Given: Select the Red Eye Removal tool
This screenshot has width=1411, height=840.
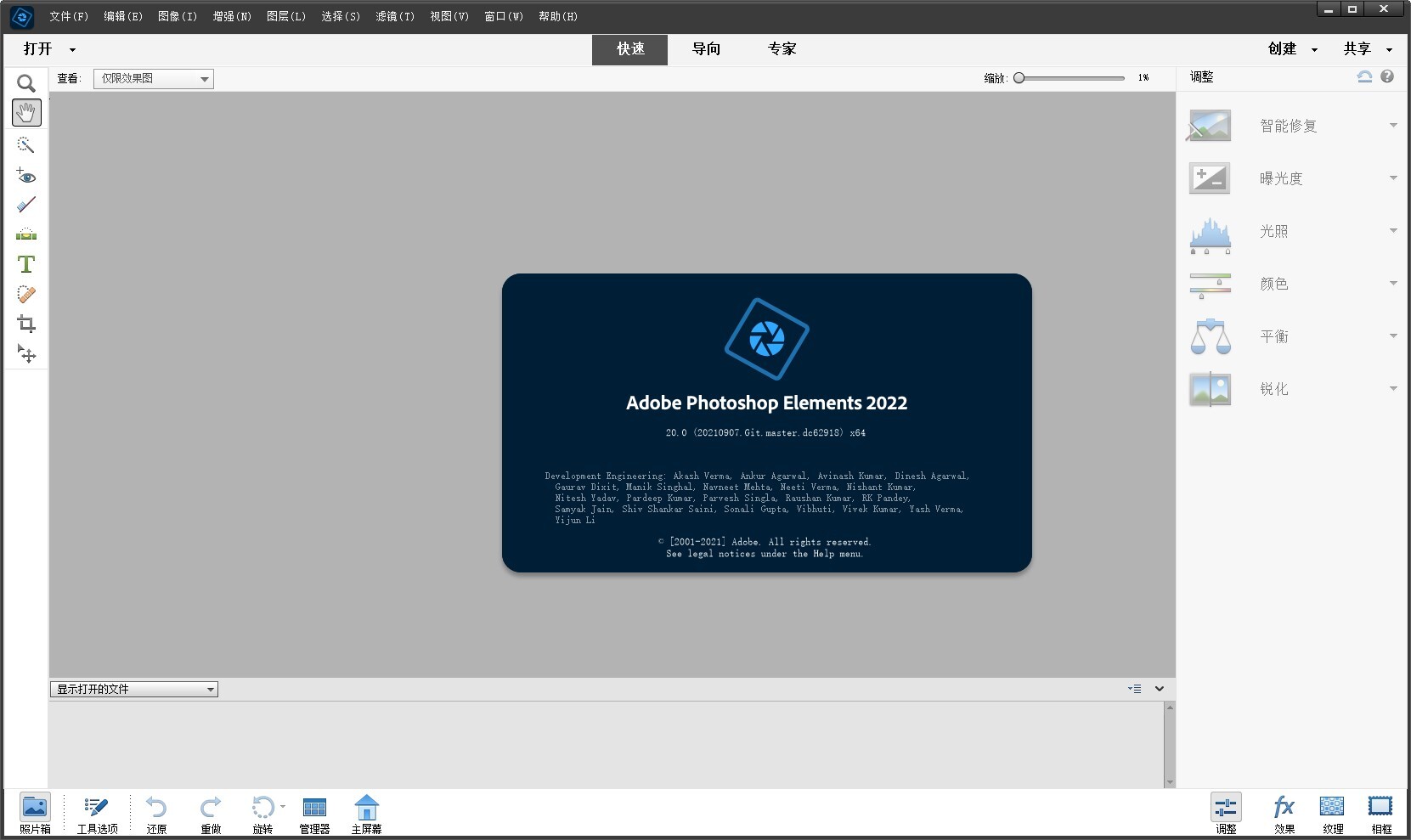Looking at the screenshot, I should coord(26,176).
